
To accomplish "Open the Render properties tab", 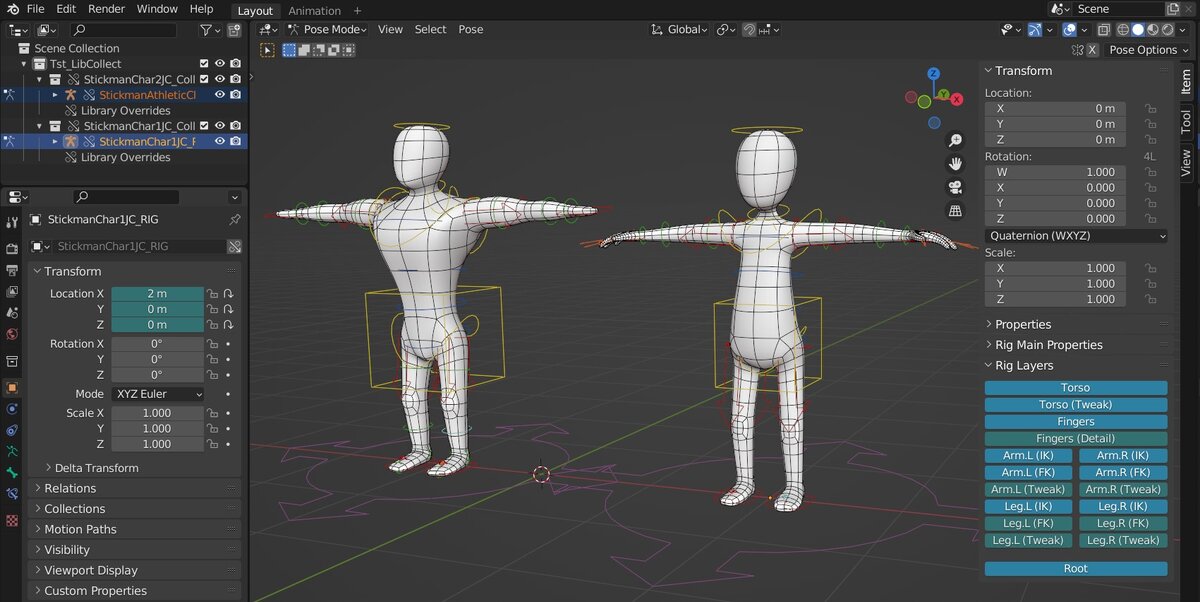I will coord(12,251).
